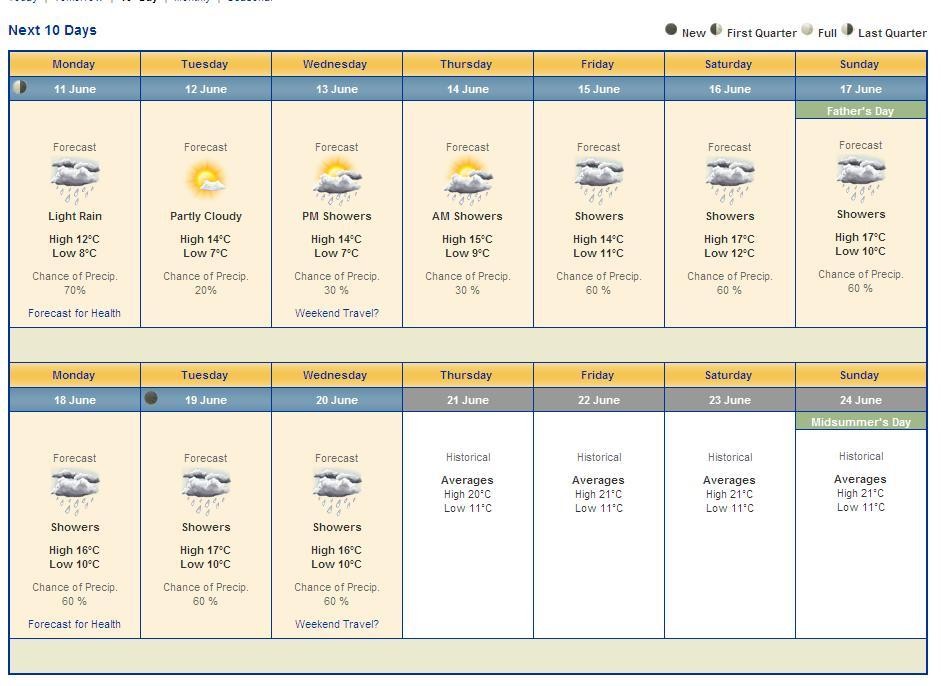The width and height of the screenshot is (941, 686).
Task: Select the 16 June date header
Action: (730, 89)
